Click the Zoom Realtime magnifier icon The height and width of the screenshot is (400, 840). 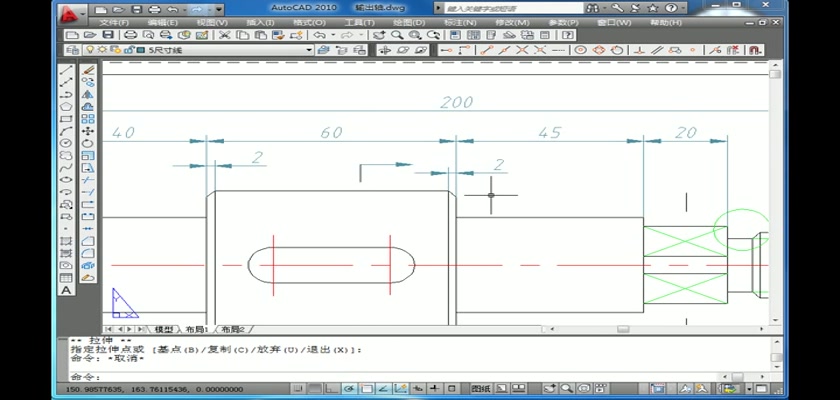(397, 35)
